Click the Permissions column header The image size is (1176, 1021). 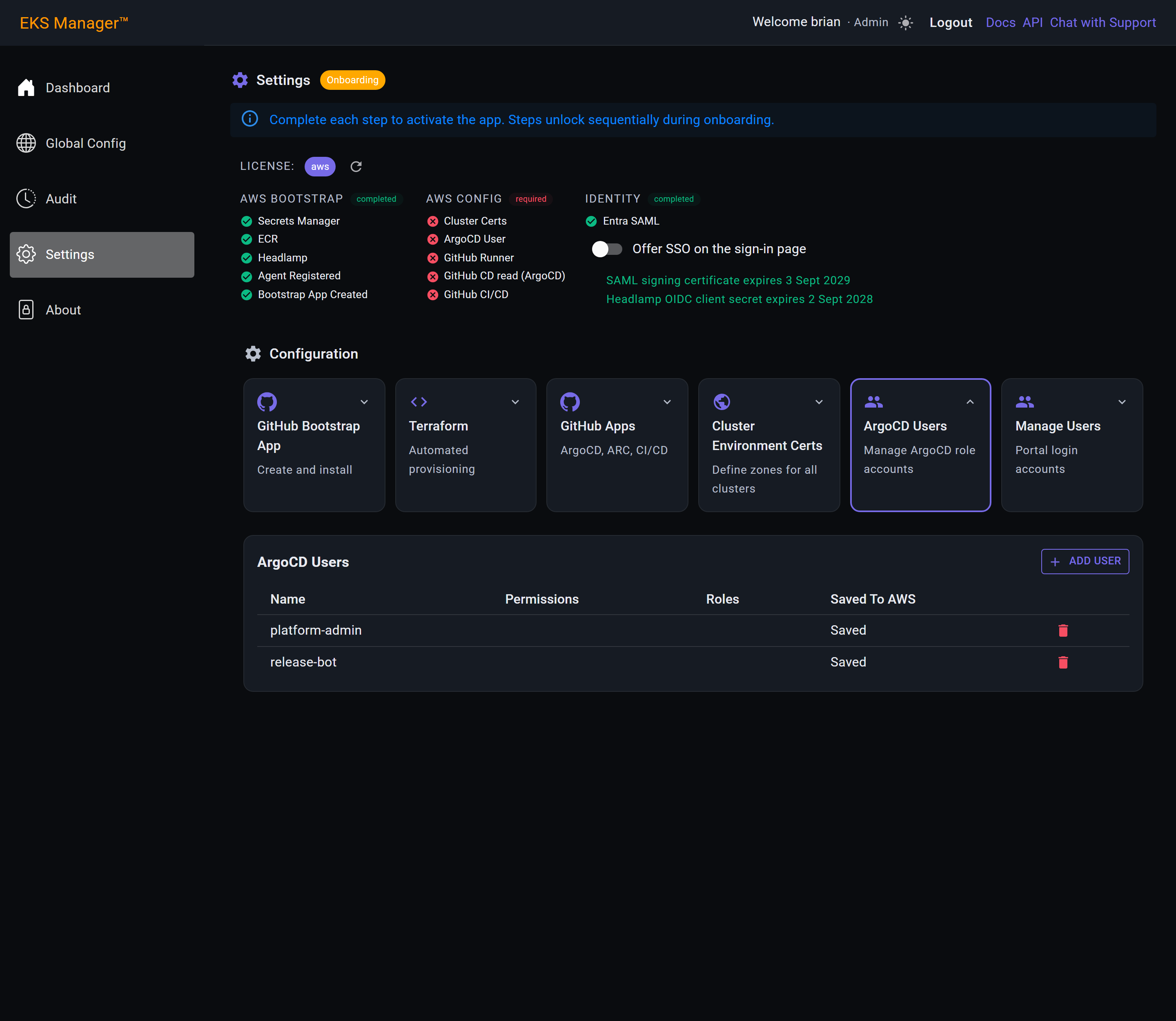542,600
